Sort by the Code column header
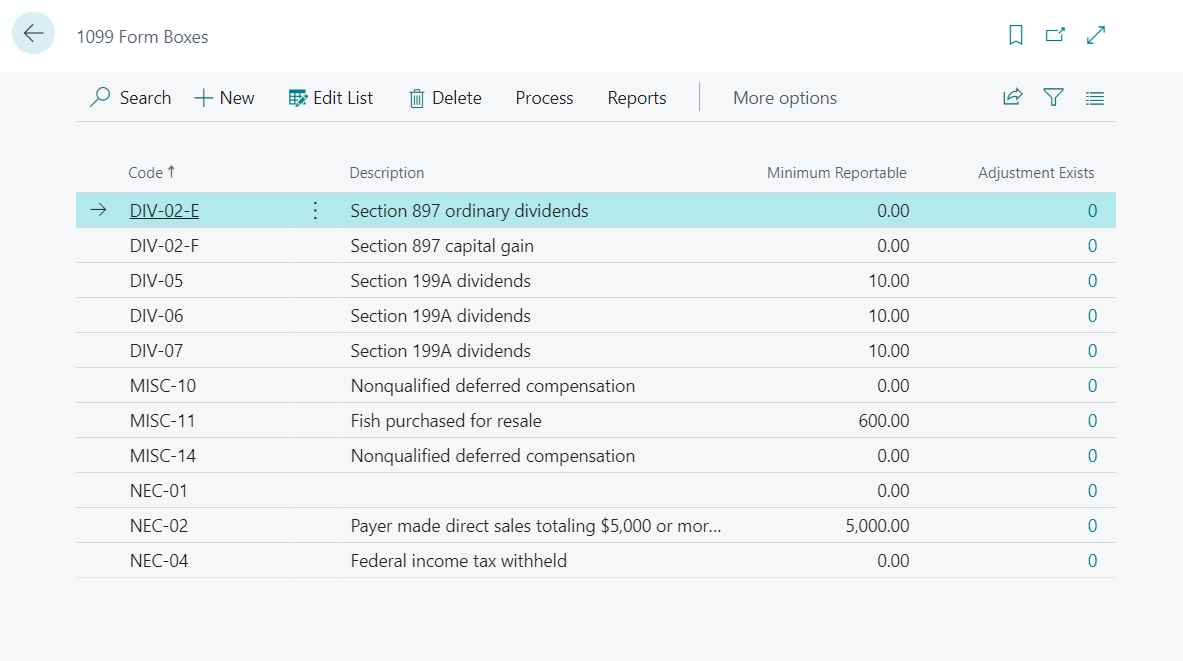Image resolution: width=1183 pixels, height=661 pixels. pos(146,172)
